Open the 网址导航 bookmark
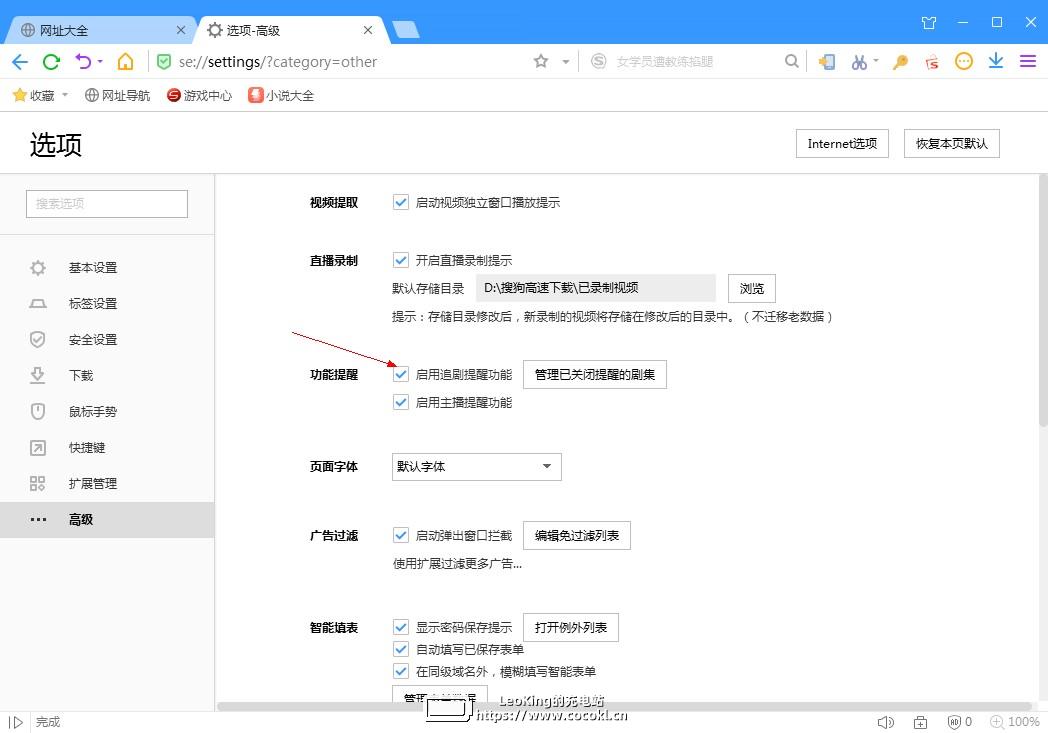Image resolution: width=1048 pixels, height=733 pixels. [x=118, y=96]
